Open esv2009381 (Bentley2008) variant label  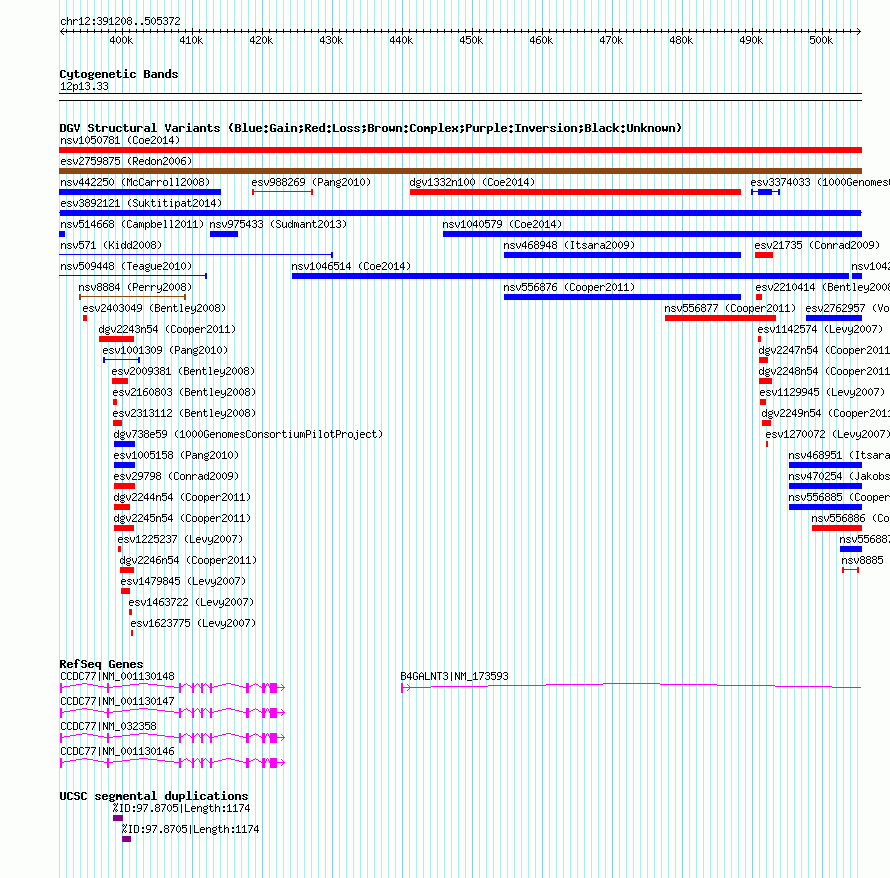[183, 371]
